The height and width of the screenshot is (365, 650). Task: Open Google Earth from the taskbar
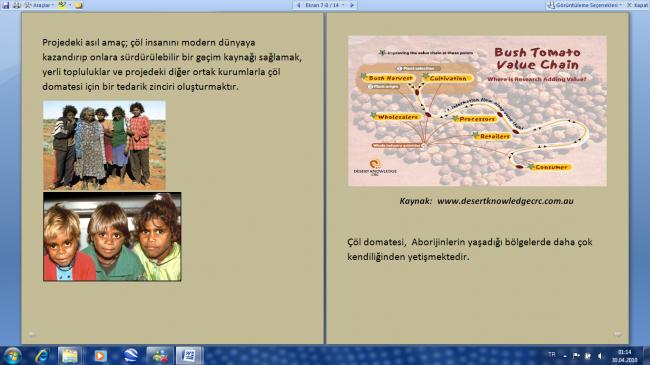tap(131, 356)
